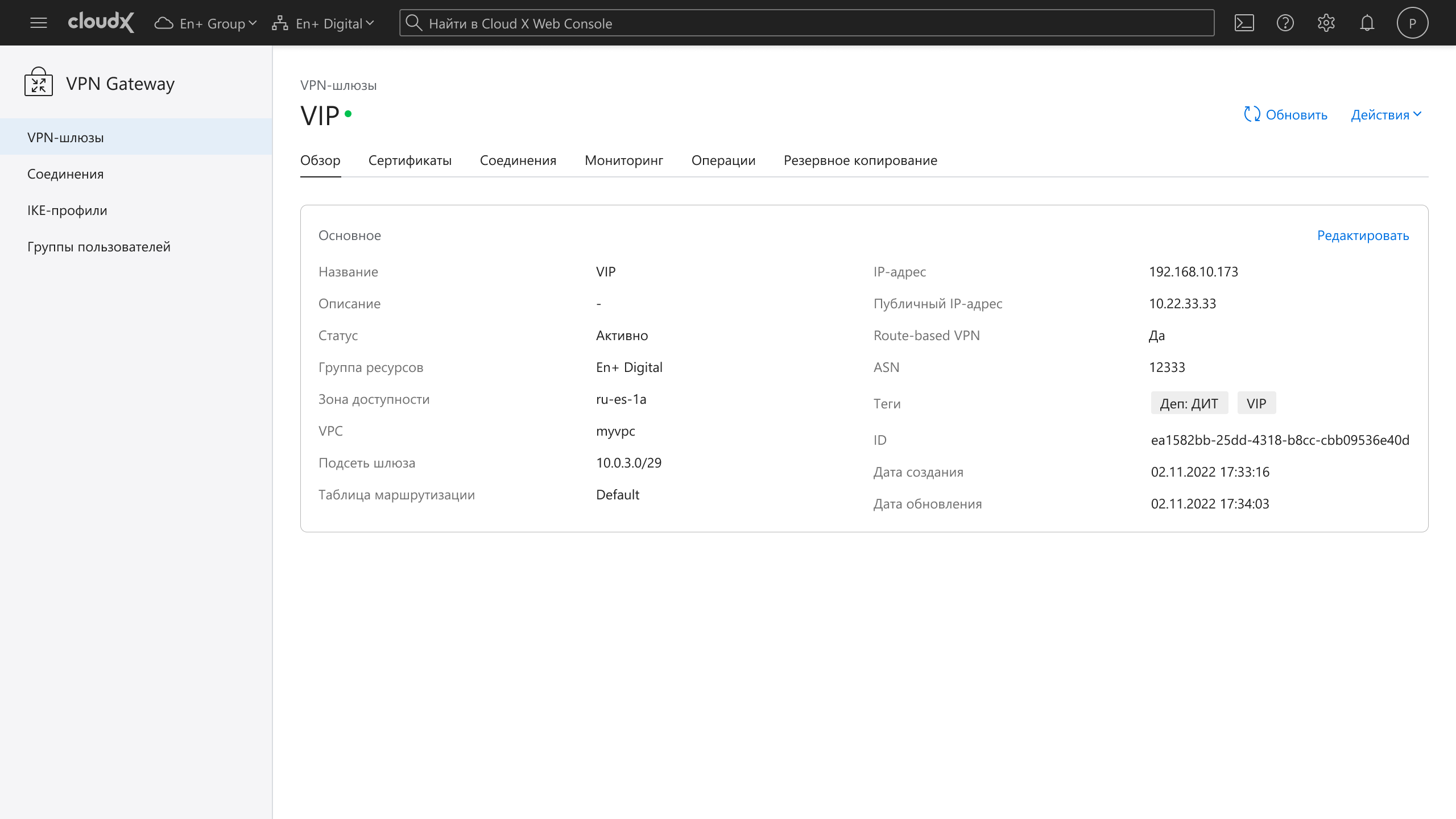Focus the Cloud X Web Console search field

click(x=806, y=23)
